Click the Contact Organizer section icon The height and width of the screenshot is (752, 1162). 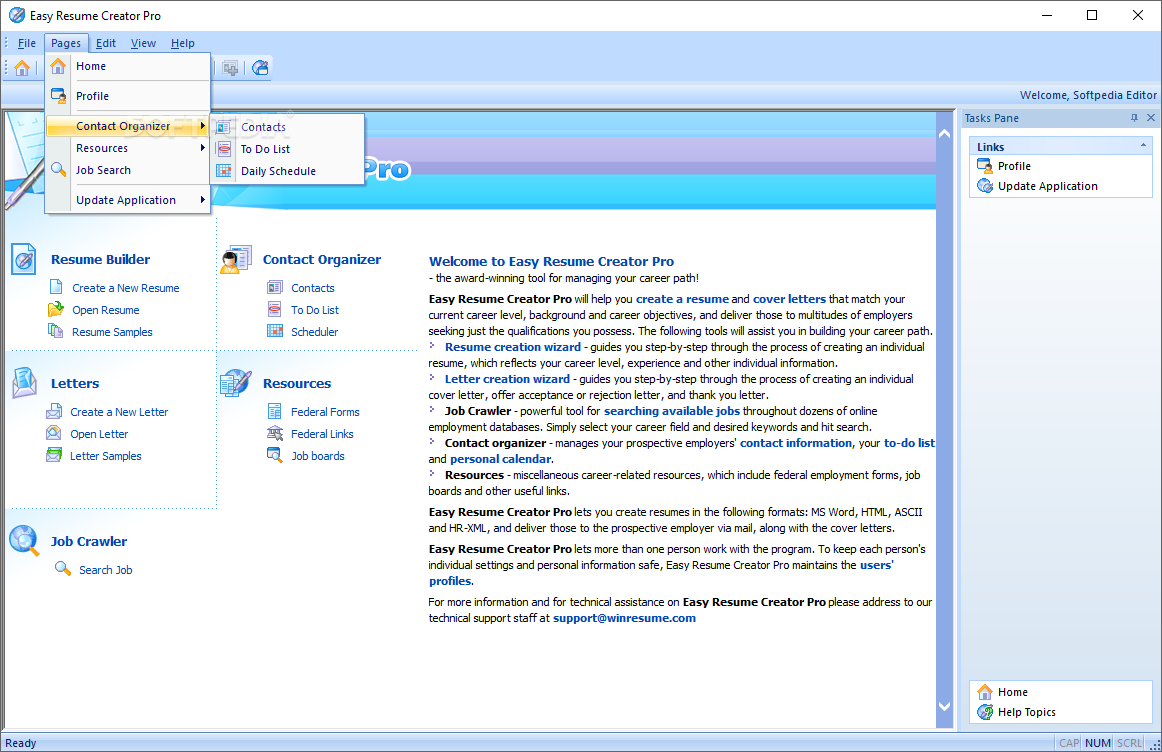point(236,259)
